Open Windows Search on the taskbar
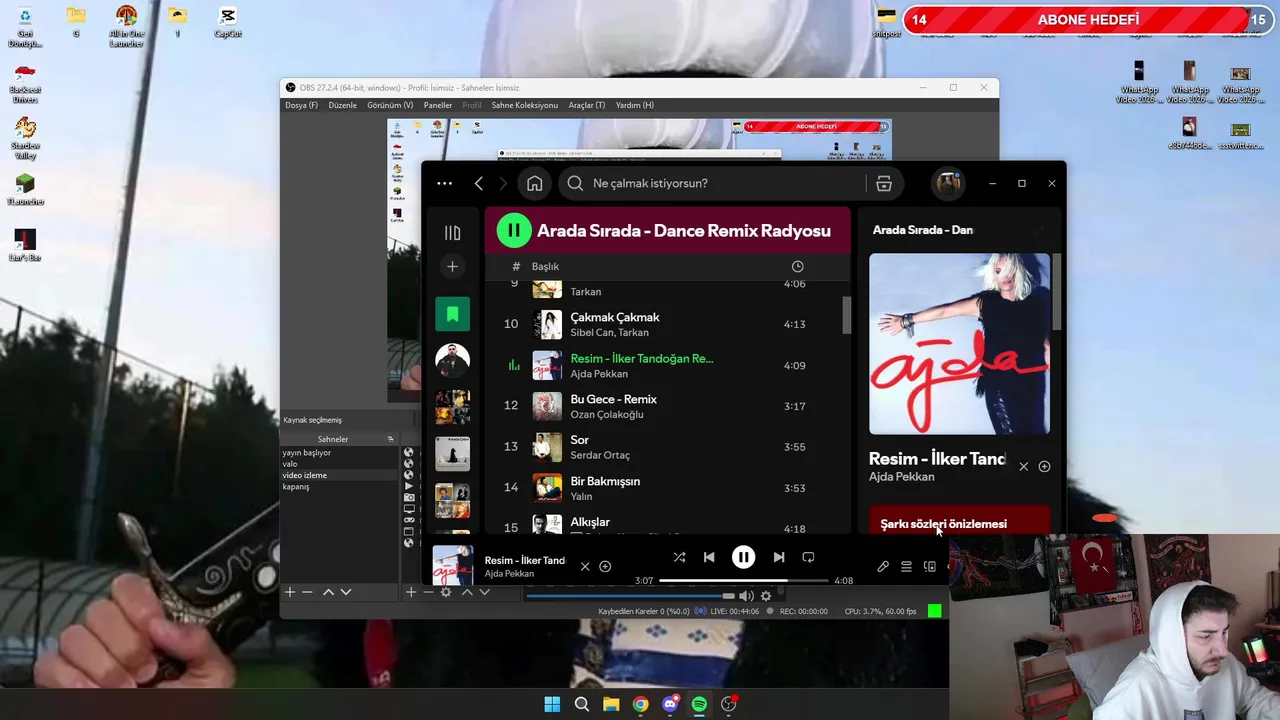Image resolution: width=1280 pixels, height=720 pixels. 582,704
